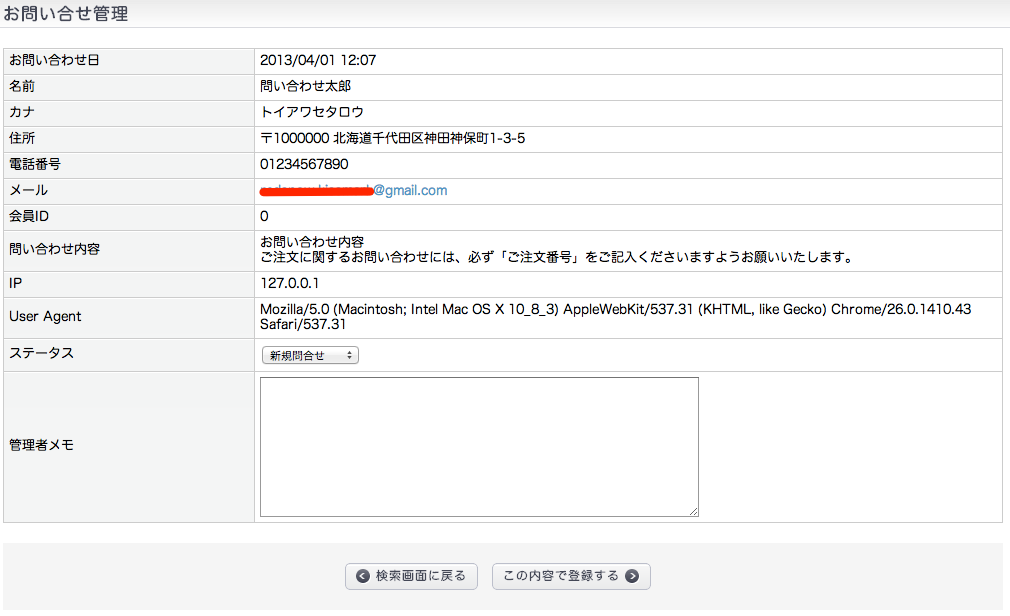Screen dimensions: 1010x616
Task: Select the phone number 01234567890
Action: click(304, 164)
